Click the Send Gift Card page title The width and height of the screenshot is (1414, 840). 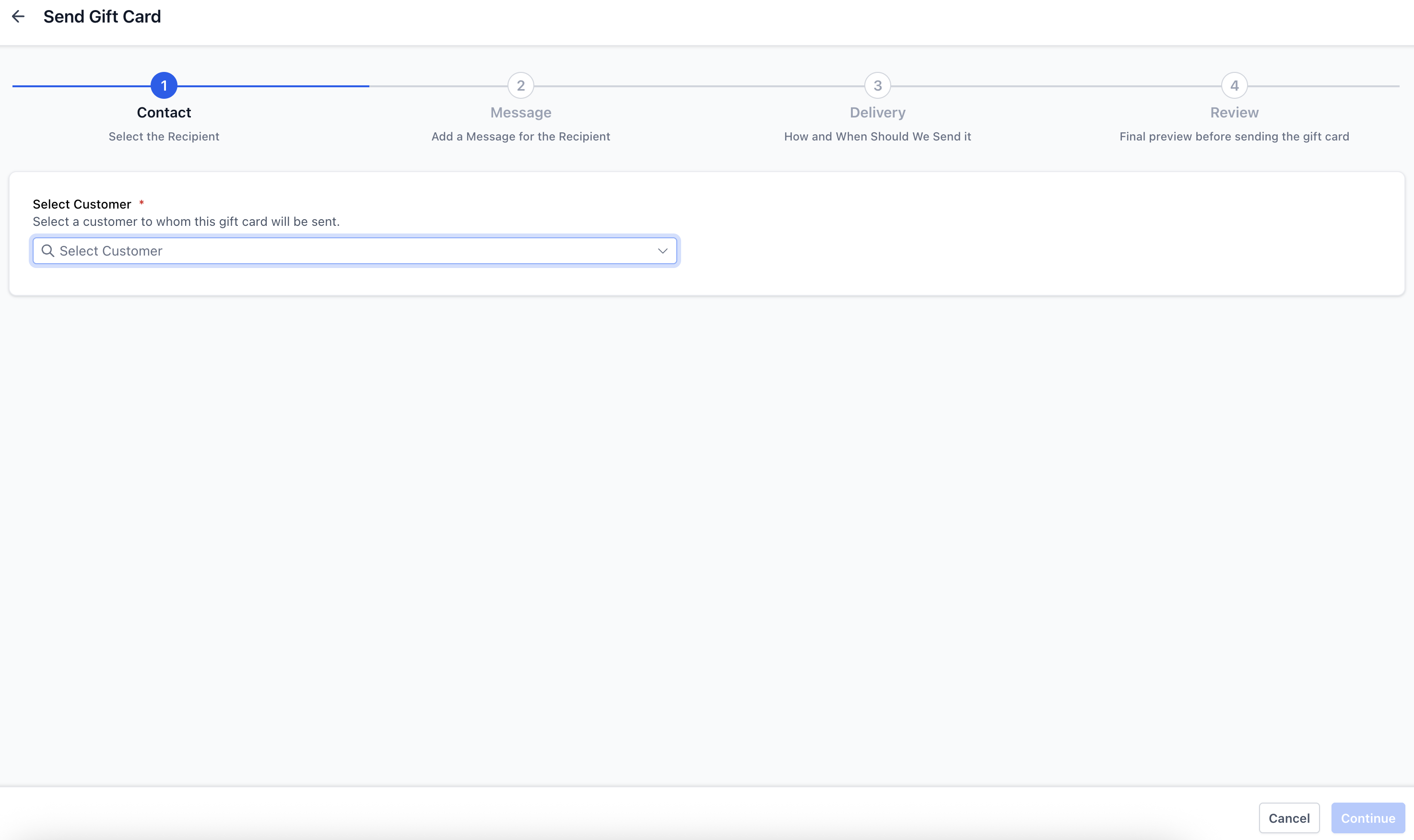tap(102, 16)
